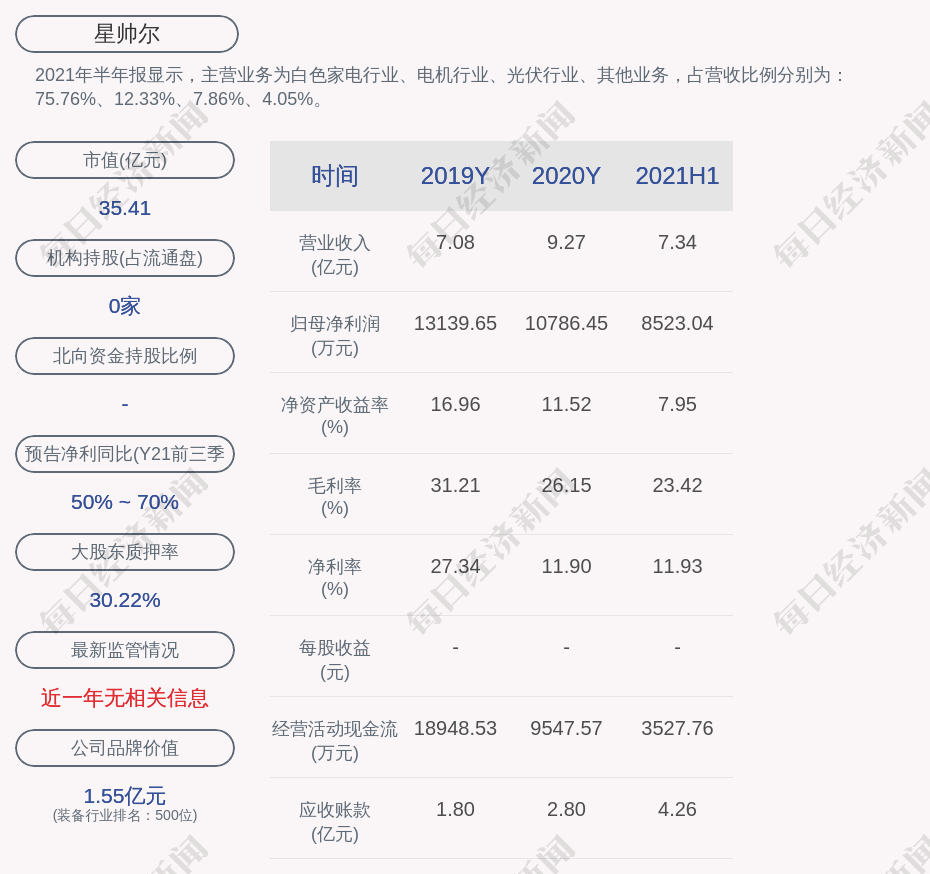This screenshot has height=874, width=930.
Task: Click the 2019Y column header
Action: click(x=456, y=176)
